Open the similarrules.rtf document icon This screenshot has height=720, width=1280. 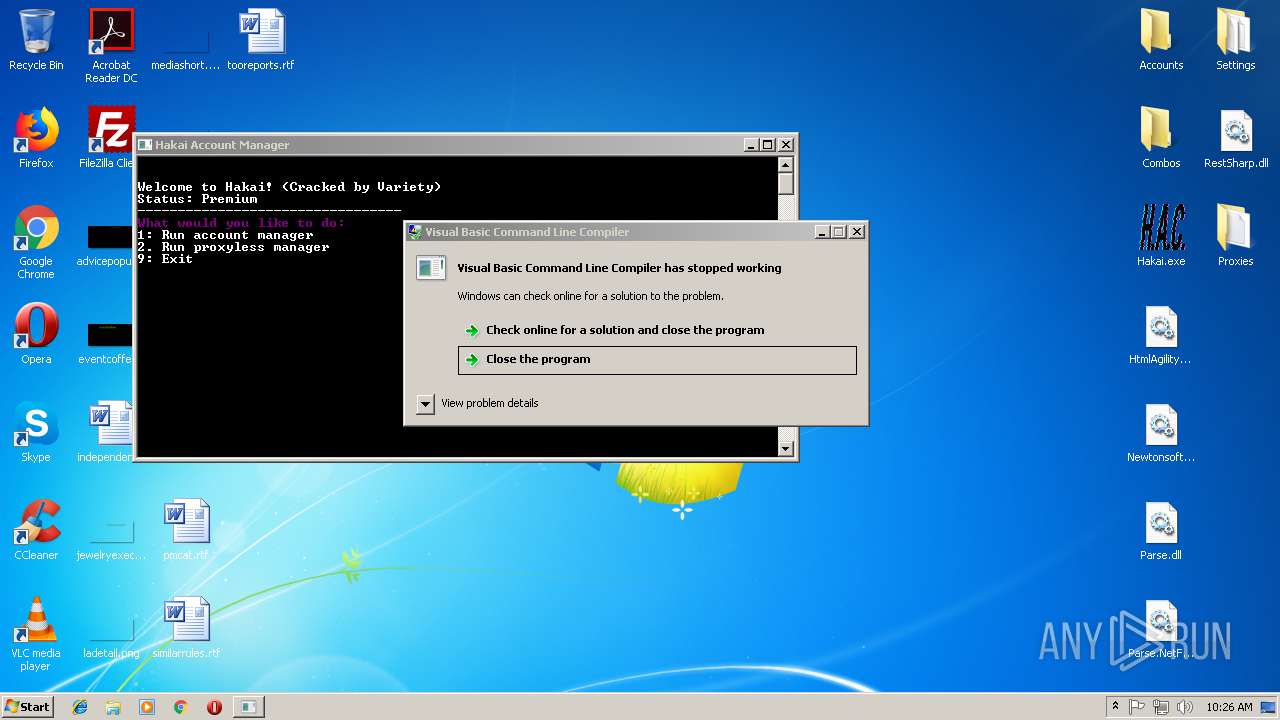click(186, 628)
